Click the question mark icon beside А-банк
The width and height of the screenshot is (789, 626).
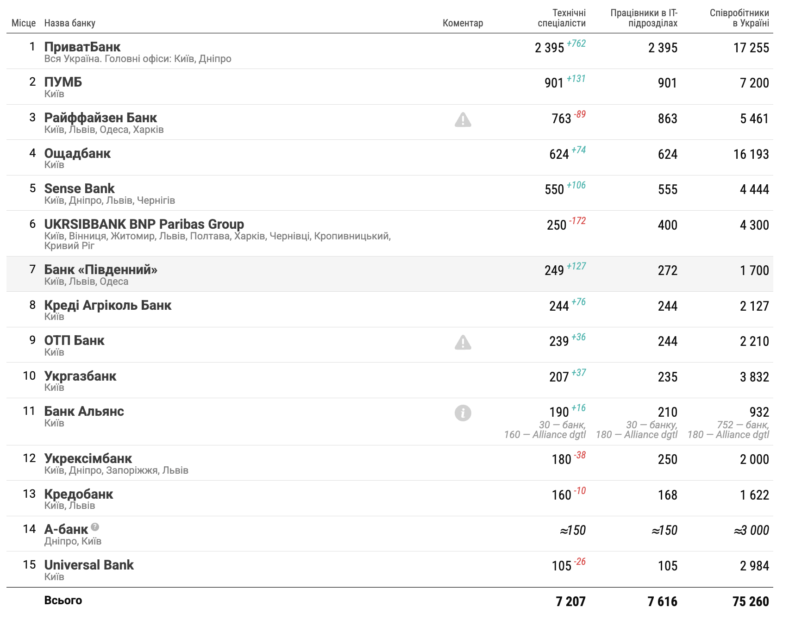pos(95,526)
